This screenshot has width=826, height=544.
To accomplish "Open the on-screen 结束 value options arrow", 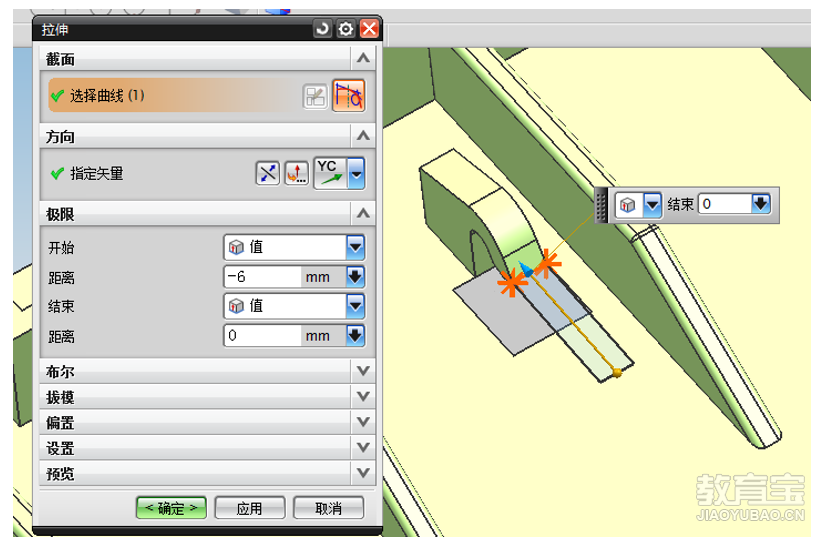I will click(761, 204).
